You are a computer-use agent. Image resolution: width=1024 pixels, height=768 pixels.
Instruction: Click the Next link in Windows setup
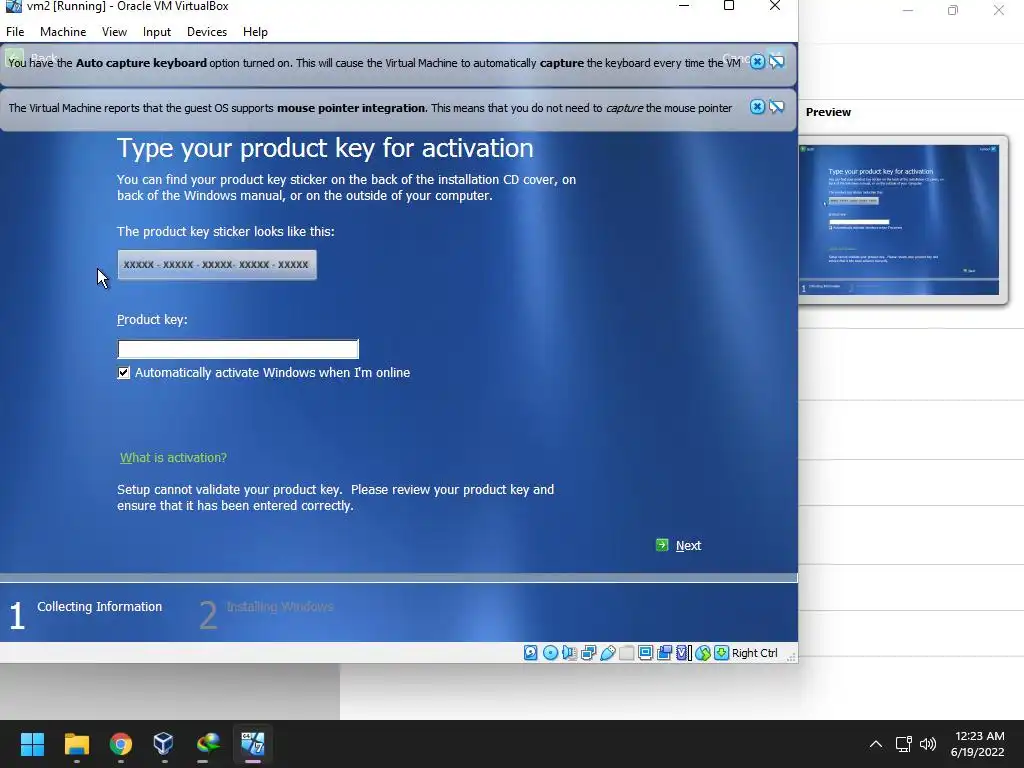pyautogui.click(x=688, y=545)
